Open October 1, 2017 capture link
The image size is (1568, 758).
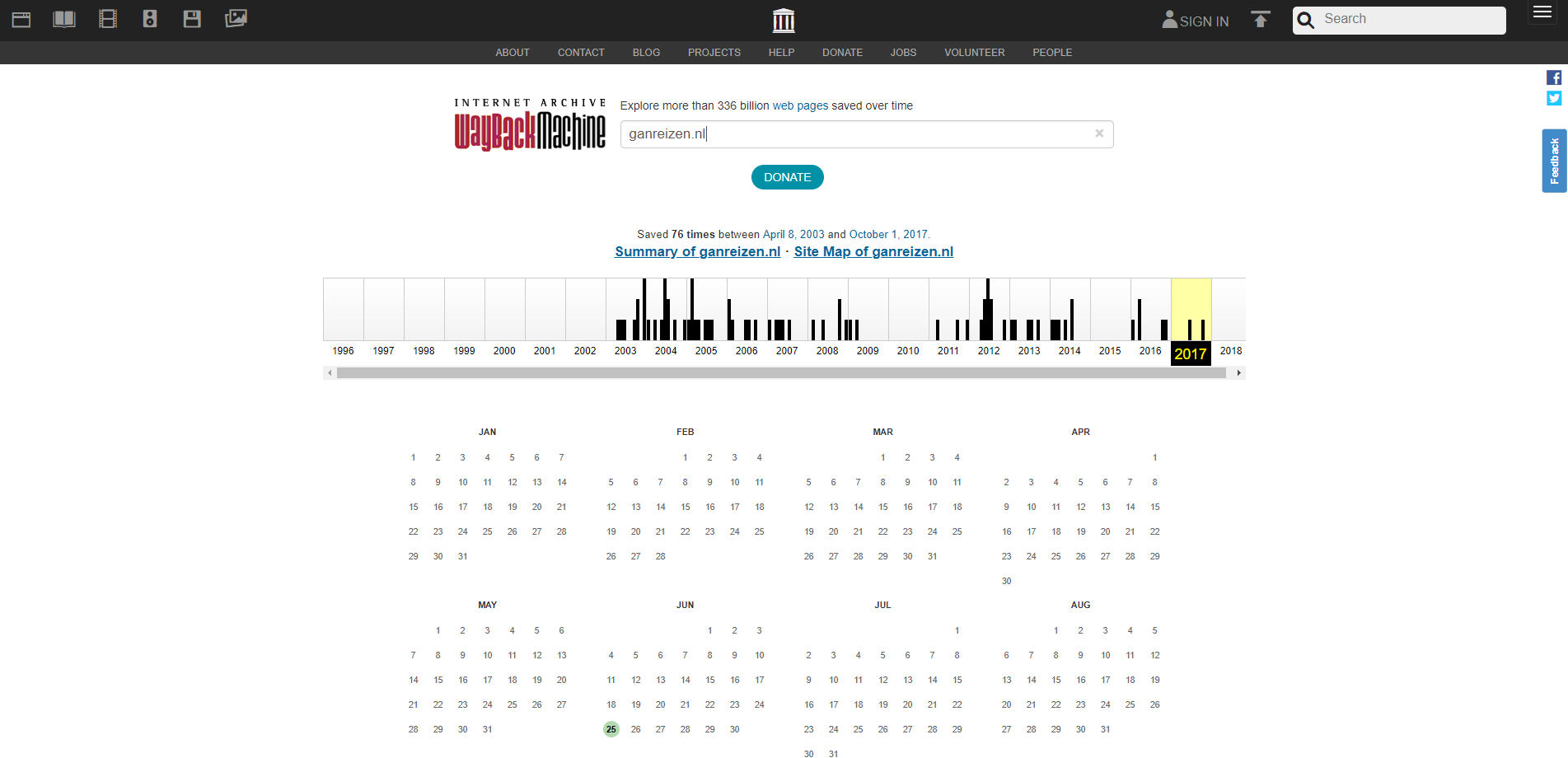(888, 234)
